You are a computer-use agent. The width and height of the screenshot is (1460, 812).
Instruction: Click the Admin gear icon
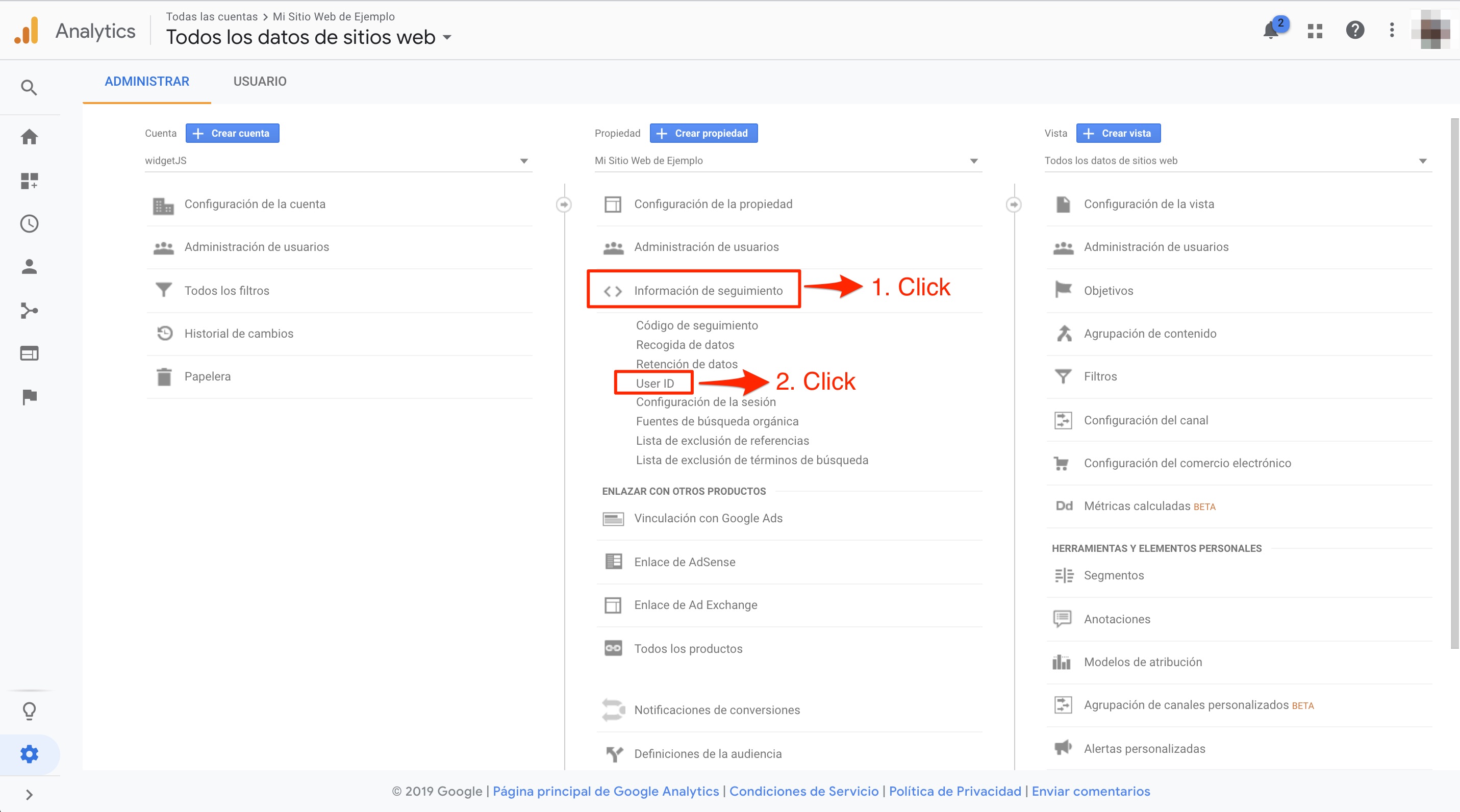(x=29, y=754)
